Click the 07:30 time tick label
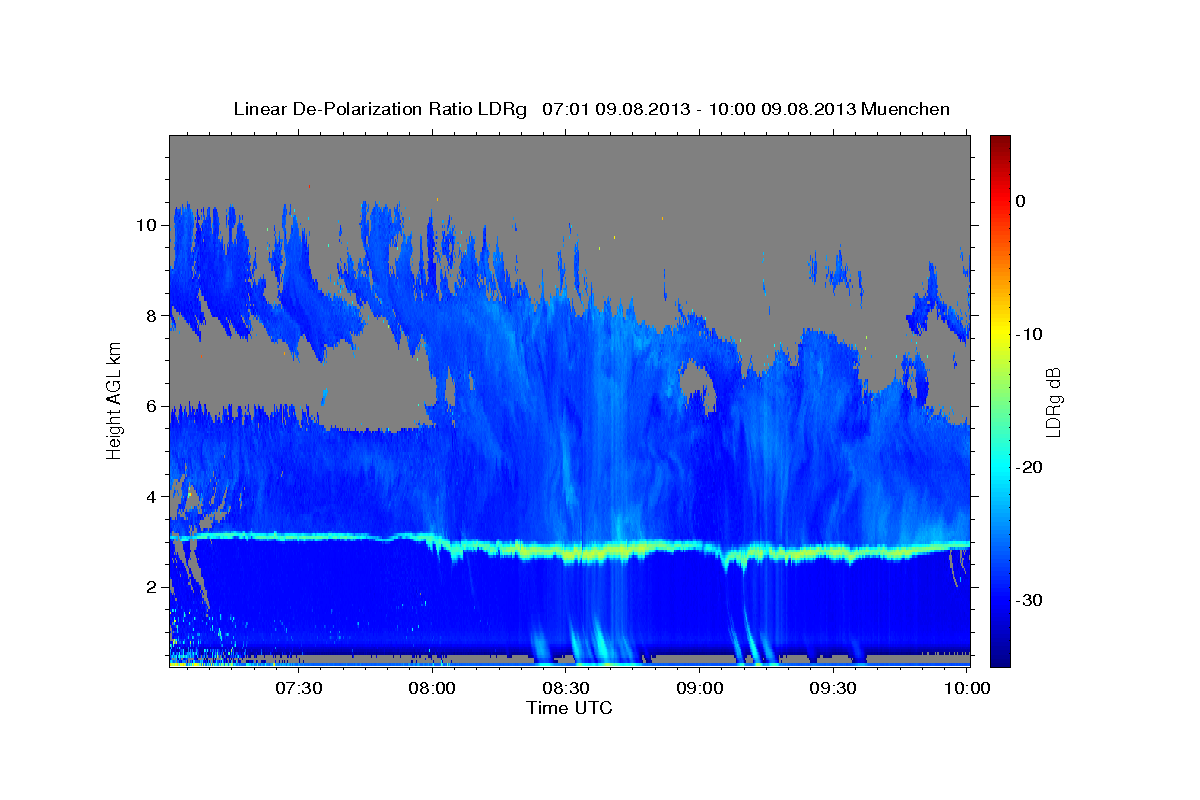Viewport: 1200px width, 800px height. pyautogui.click(x=299, y=688)
